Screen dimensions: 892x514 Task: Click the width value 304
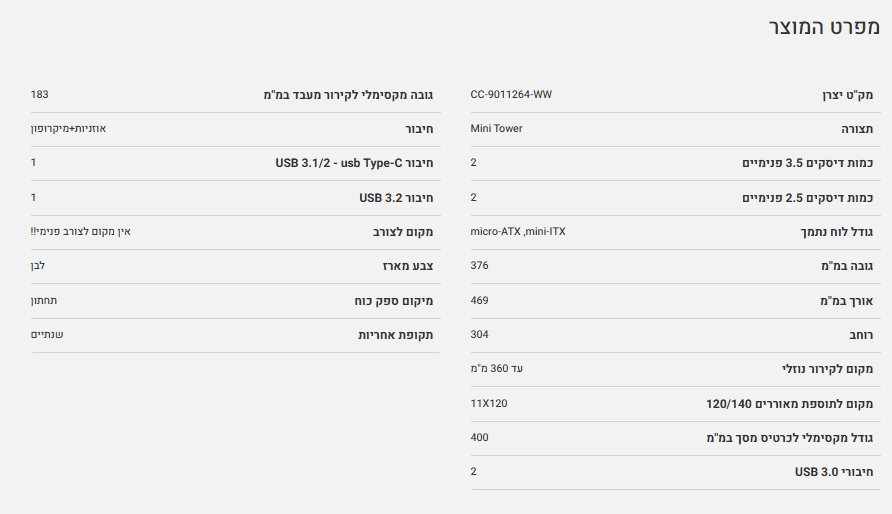tap(479, 334)
